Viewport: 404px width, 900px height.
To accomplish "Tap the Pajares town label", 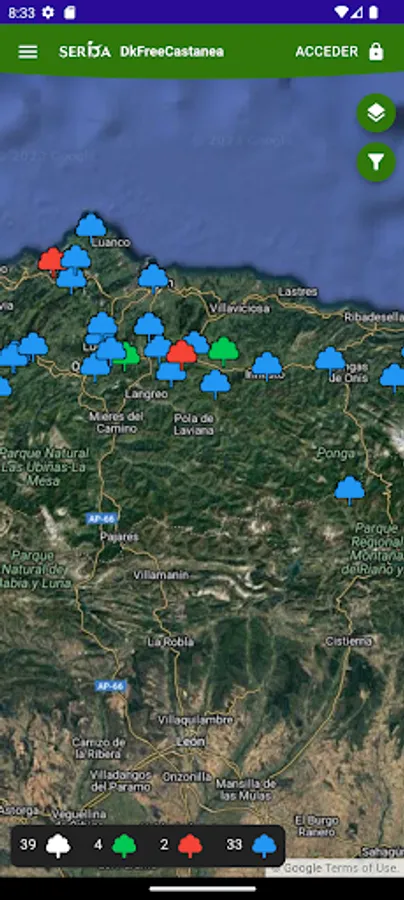I will tap(119, 537).
